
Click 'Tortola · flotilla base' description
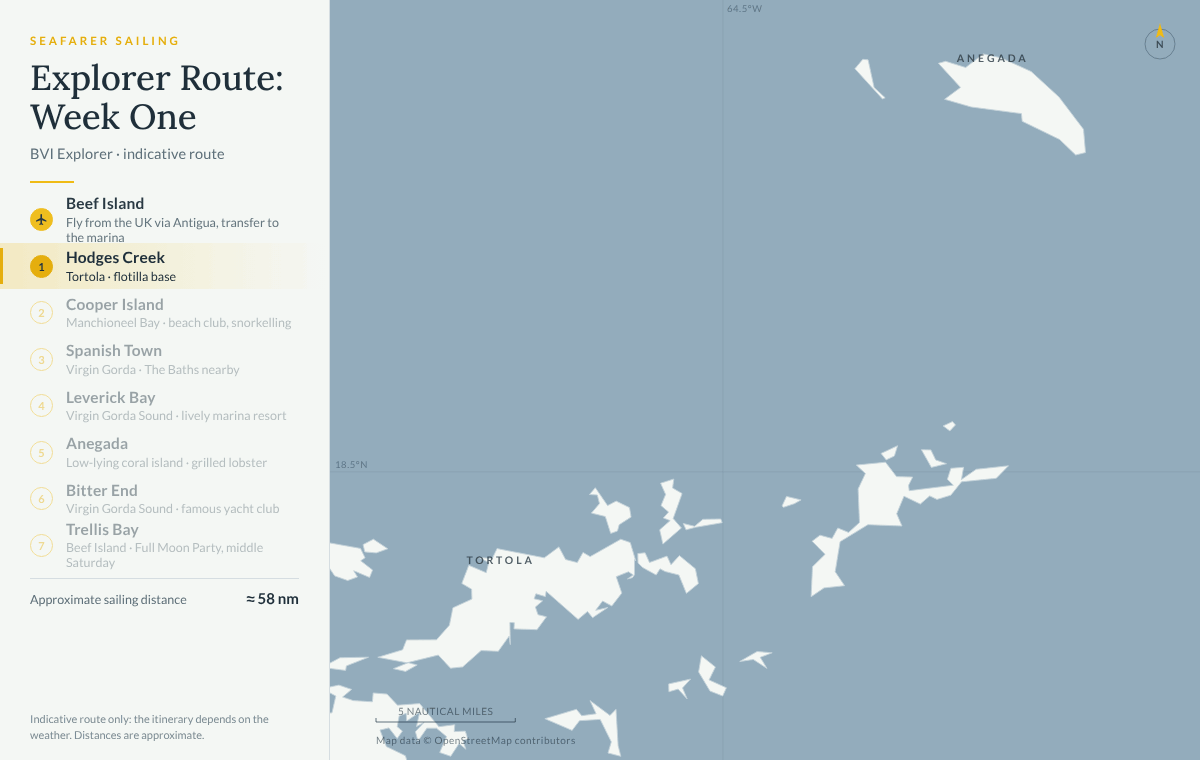pyautogui.click(x=121, y=276)
